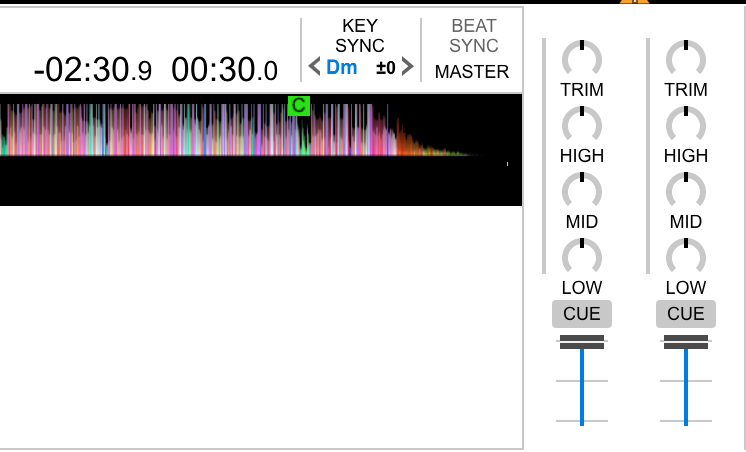
Task: Shift key up with right arrow
Action: click(407, 68)
